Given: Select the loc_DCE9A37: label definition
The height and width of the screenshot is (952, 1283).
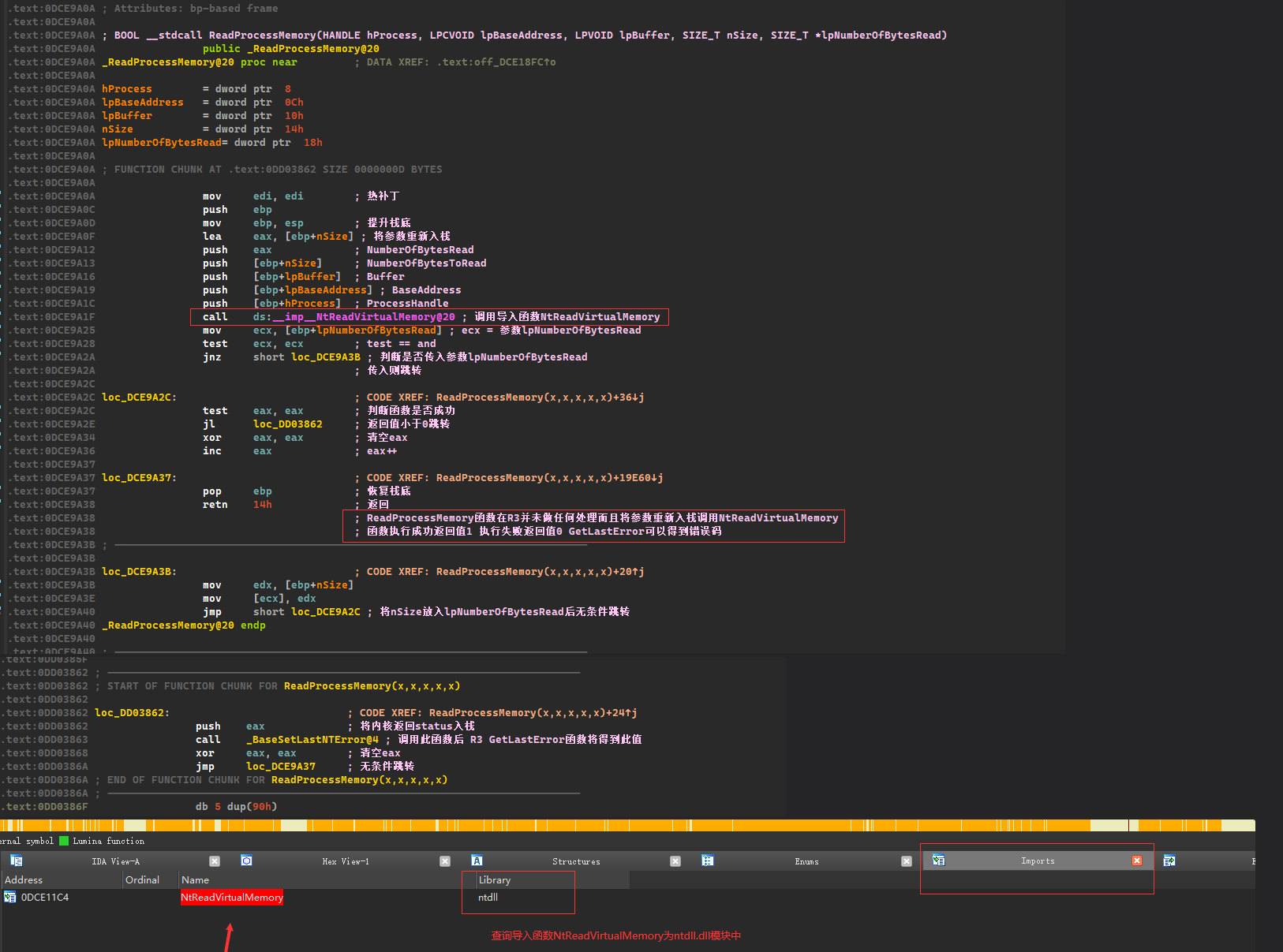Looking at the screenshot, I should pos(139,478).
